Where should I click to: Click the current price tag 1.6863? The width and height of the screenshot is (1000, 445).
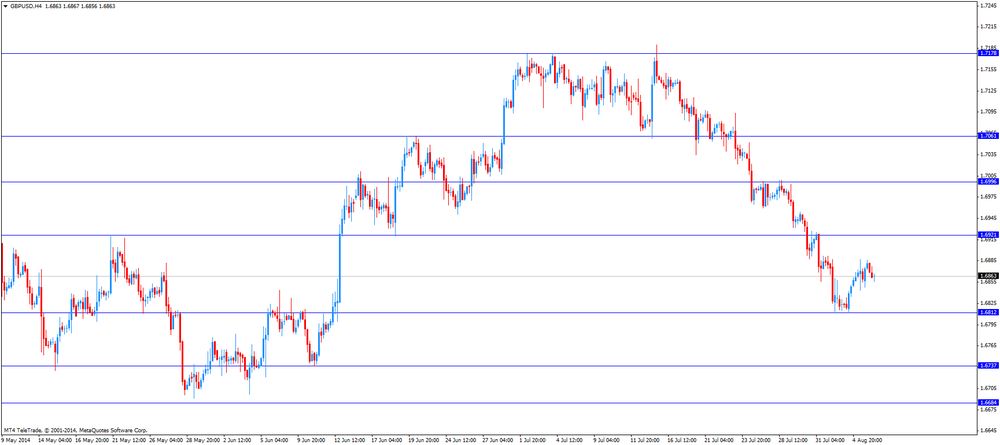[987, 276]
